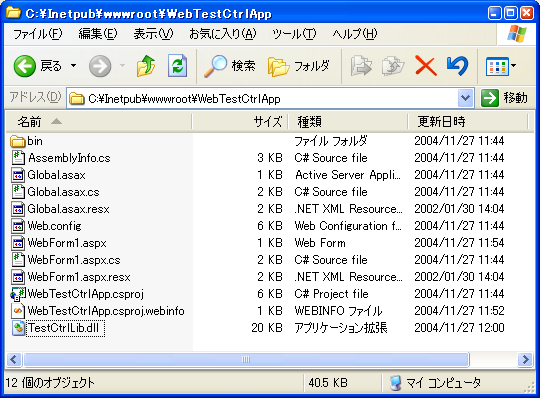Viewport: 540px width, 398px height.
Task: Click the date 2004/11/27 11:54
Action: click(459, 243)
